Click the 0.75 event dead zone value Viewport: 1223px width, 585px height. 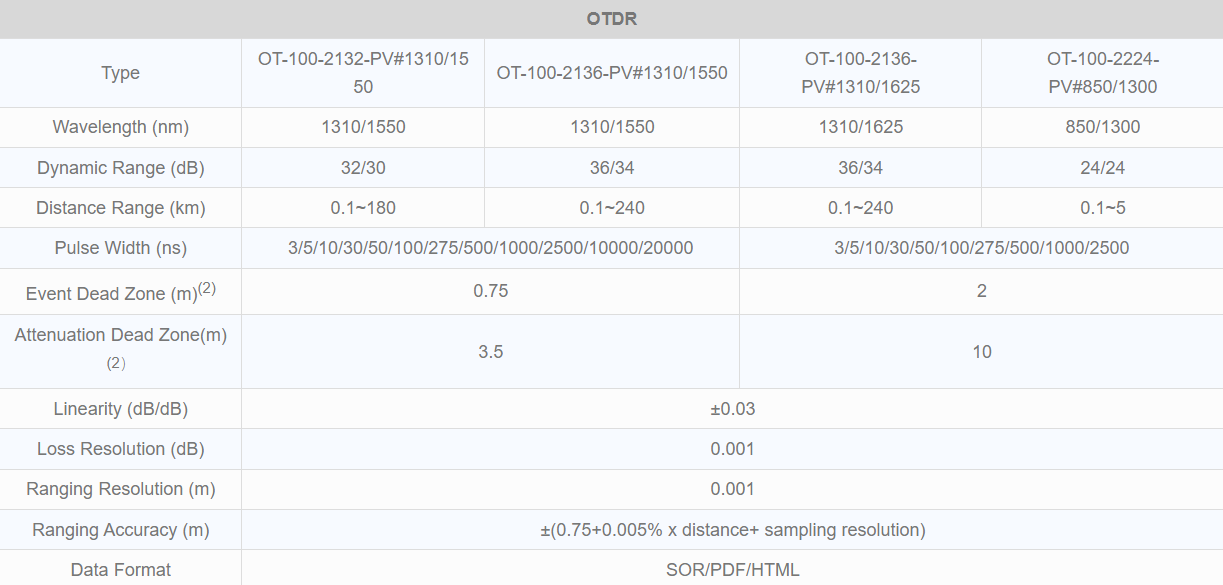[490, 291]
